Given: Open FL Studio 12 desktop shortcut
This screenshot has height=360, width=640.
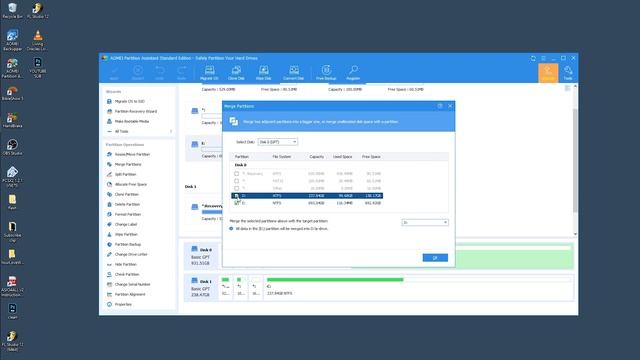Looking at the screenshot, I should [38, 11].
